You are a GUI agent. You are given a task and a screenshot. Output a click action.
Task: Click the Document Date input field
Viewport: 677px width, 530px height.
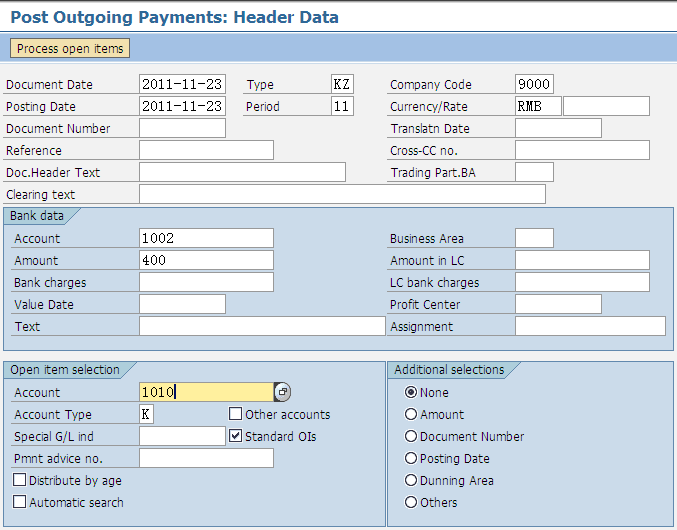coord(182,84)
